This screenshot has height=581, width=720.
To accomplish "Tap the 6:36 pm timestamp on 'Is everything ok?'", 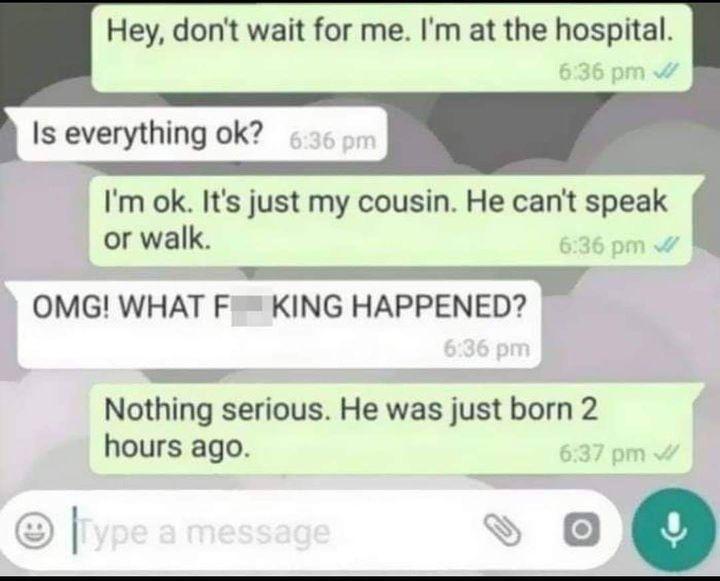I will [x=332, y=141].
